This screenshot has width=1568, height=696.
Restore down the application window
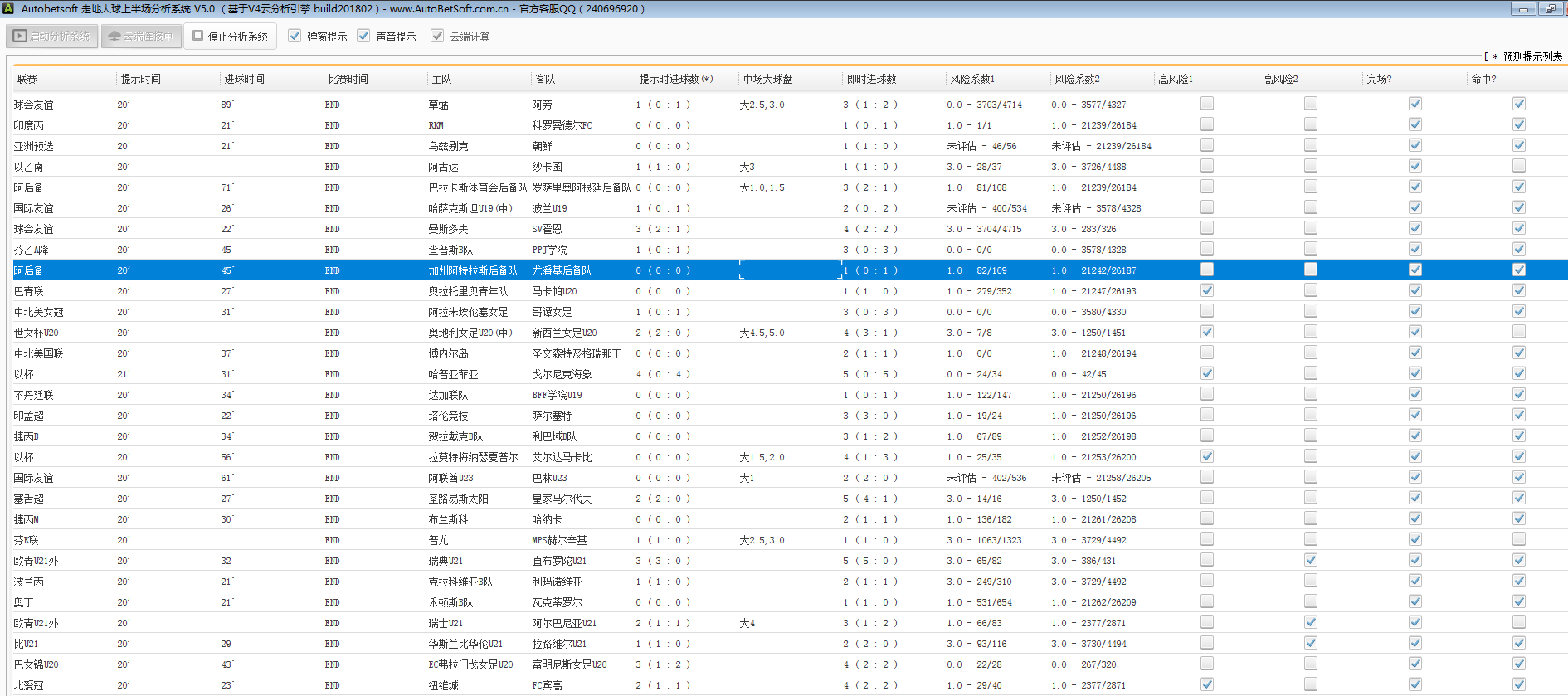point(1550,9)
